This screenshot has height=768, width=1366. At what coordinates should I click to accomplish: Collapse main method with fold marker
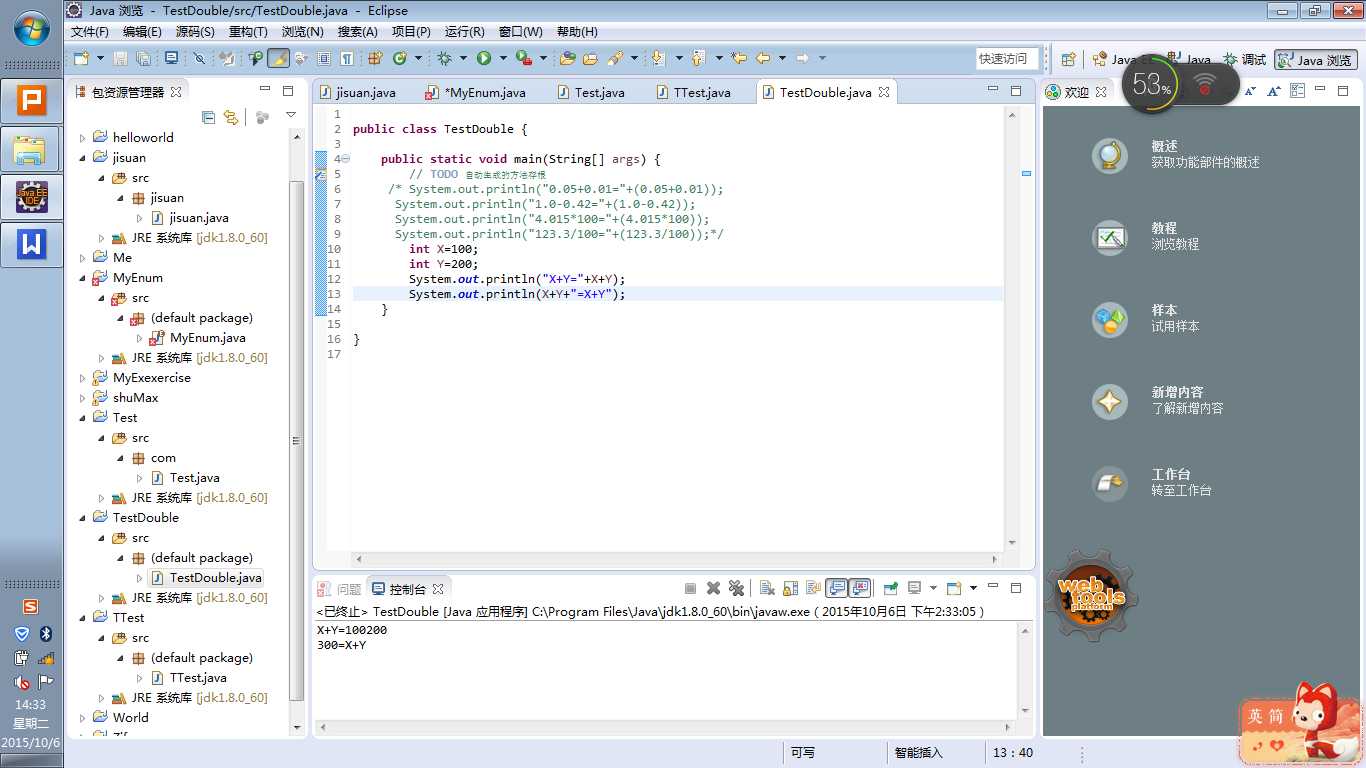click(346, 158)
